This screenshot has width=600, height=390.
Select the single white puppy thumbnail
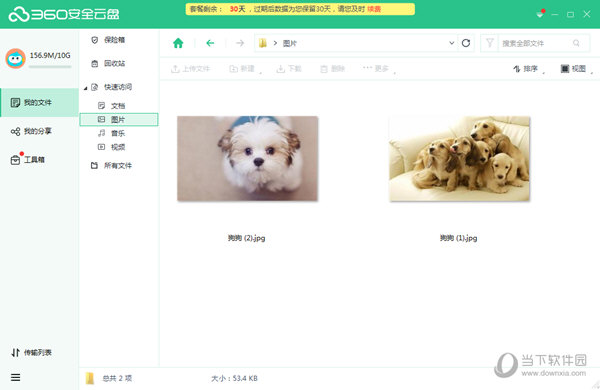coord(248,158)
